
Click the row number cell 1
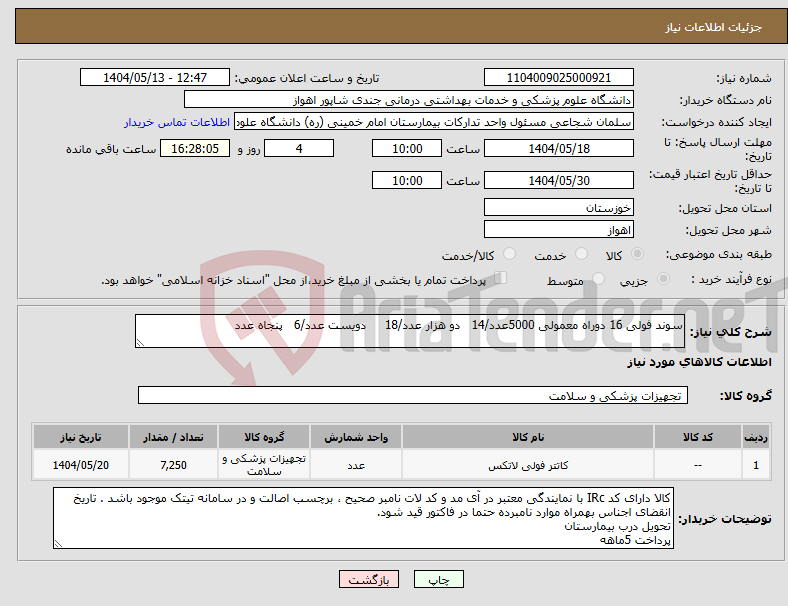755,465
